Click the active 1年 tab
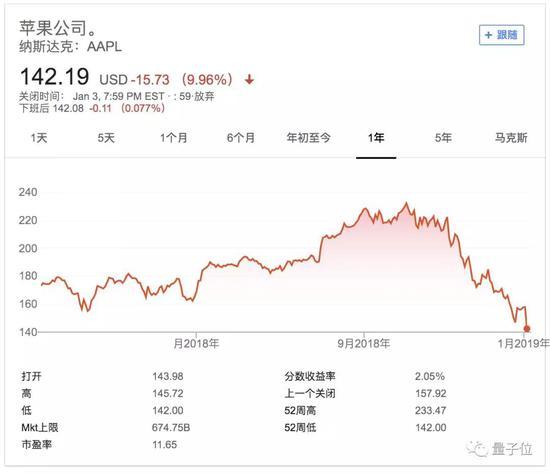 [376, 138]
